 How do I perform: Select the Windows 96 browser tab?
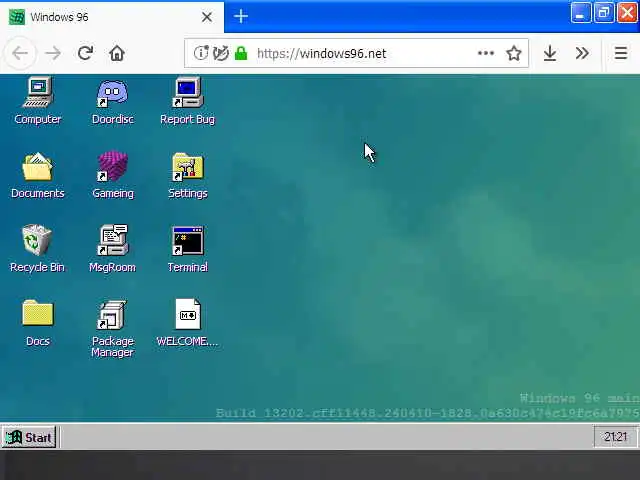(x=112, y=17)
